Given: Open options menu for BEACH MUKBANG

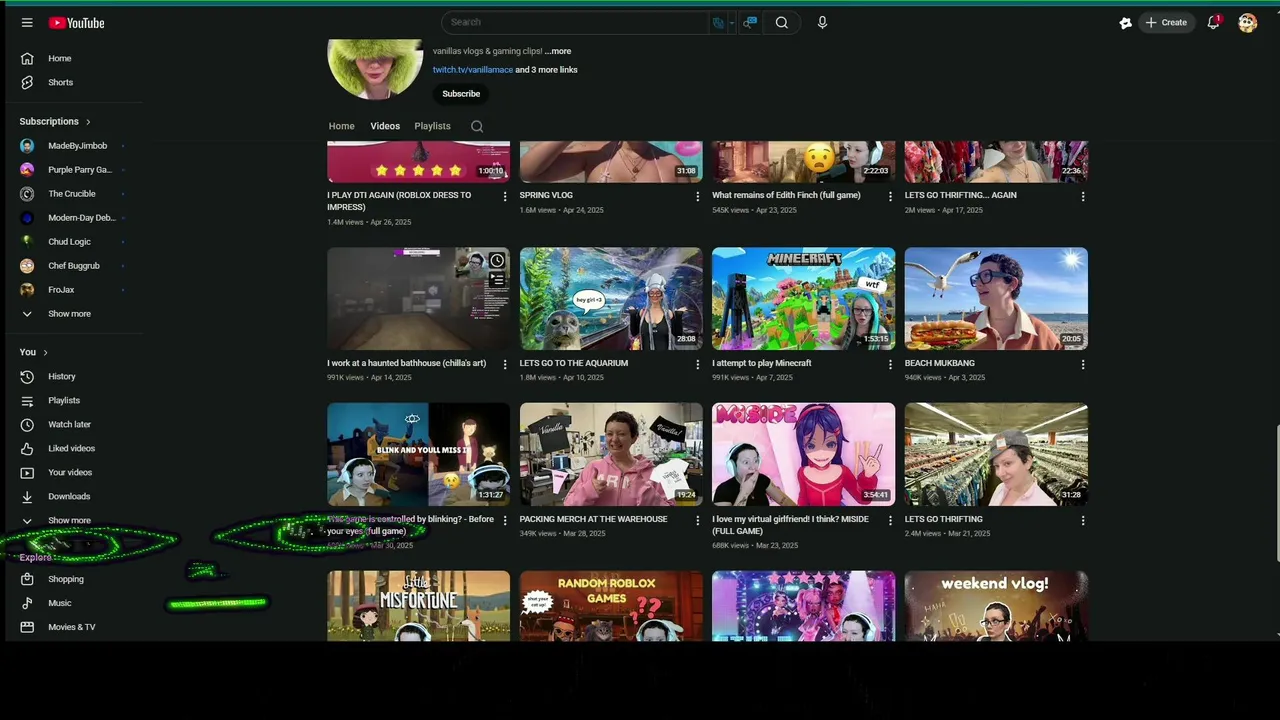Looking at the screenshot, I should click(1082, 365).
